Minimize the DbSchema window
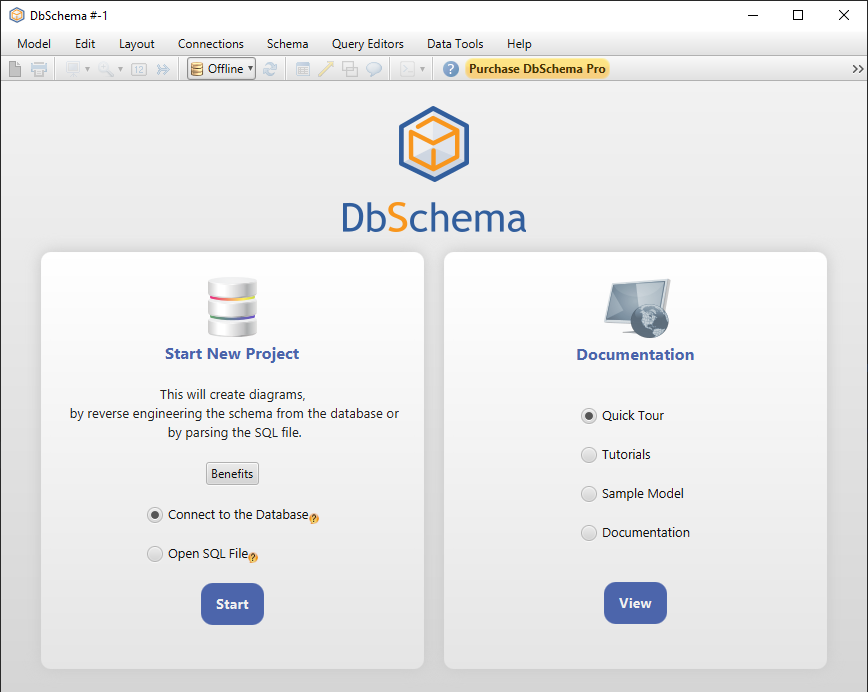The height and width of the screenshot is (692, 868). click(x=753, y=15)
